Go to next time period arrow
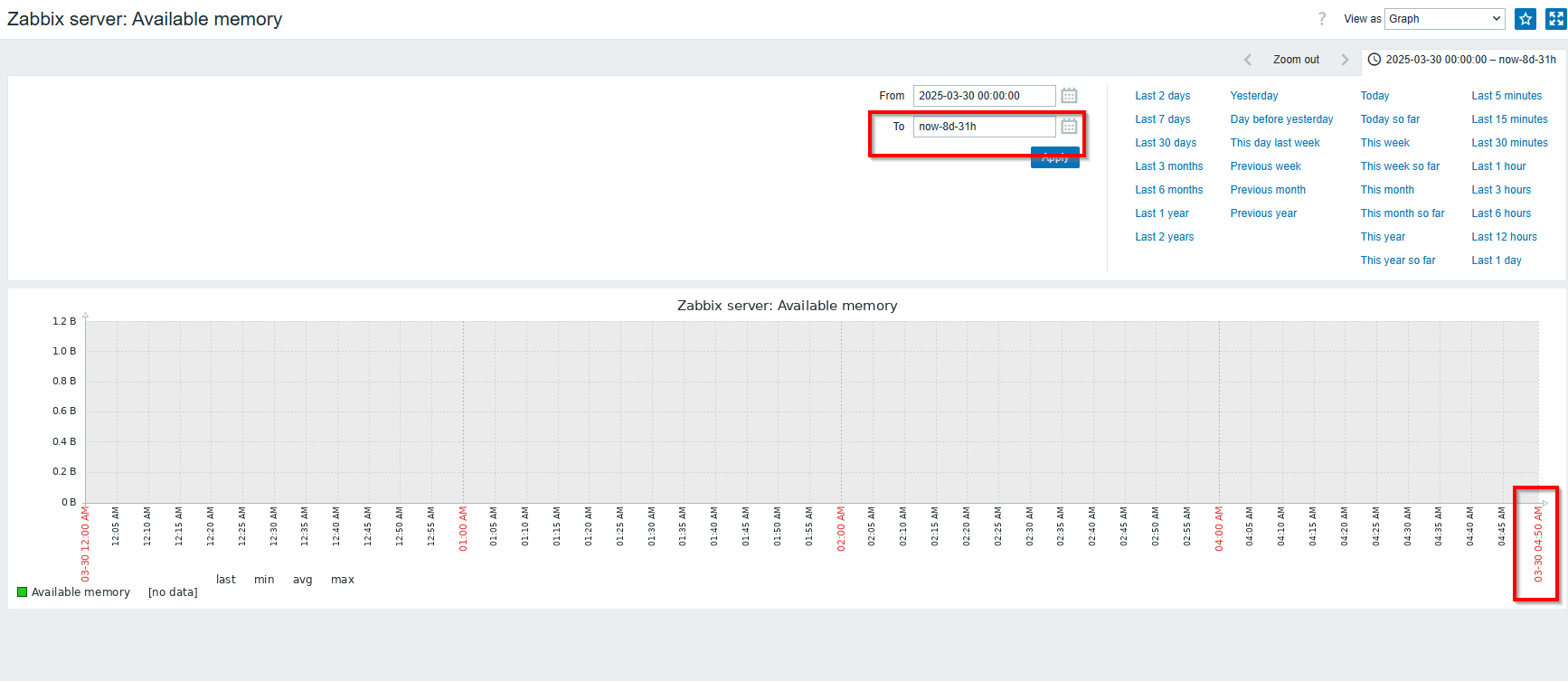The image size is (1568, 681). pos(1345,60)
